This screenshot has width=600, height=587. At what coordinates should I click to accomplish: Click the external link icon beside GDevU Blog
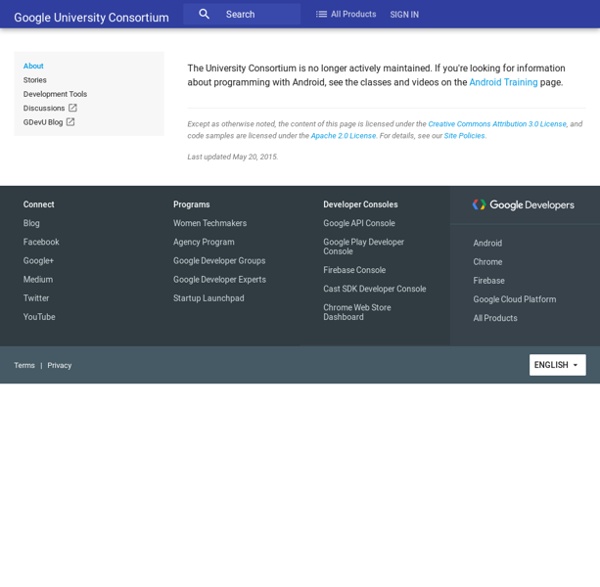click(x=70, y=122)
